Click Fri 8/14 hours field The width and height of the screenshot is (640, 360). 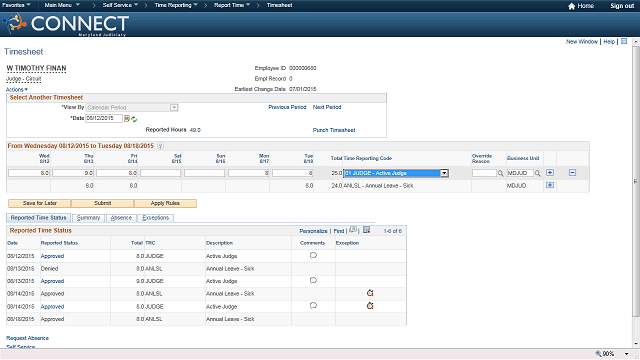[x=117, y=173]
